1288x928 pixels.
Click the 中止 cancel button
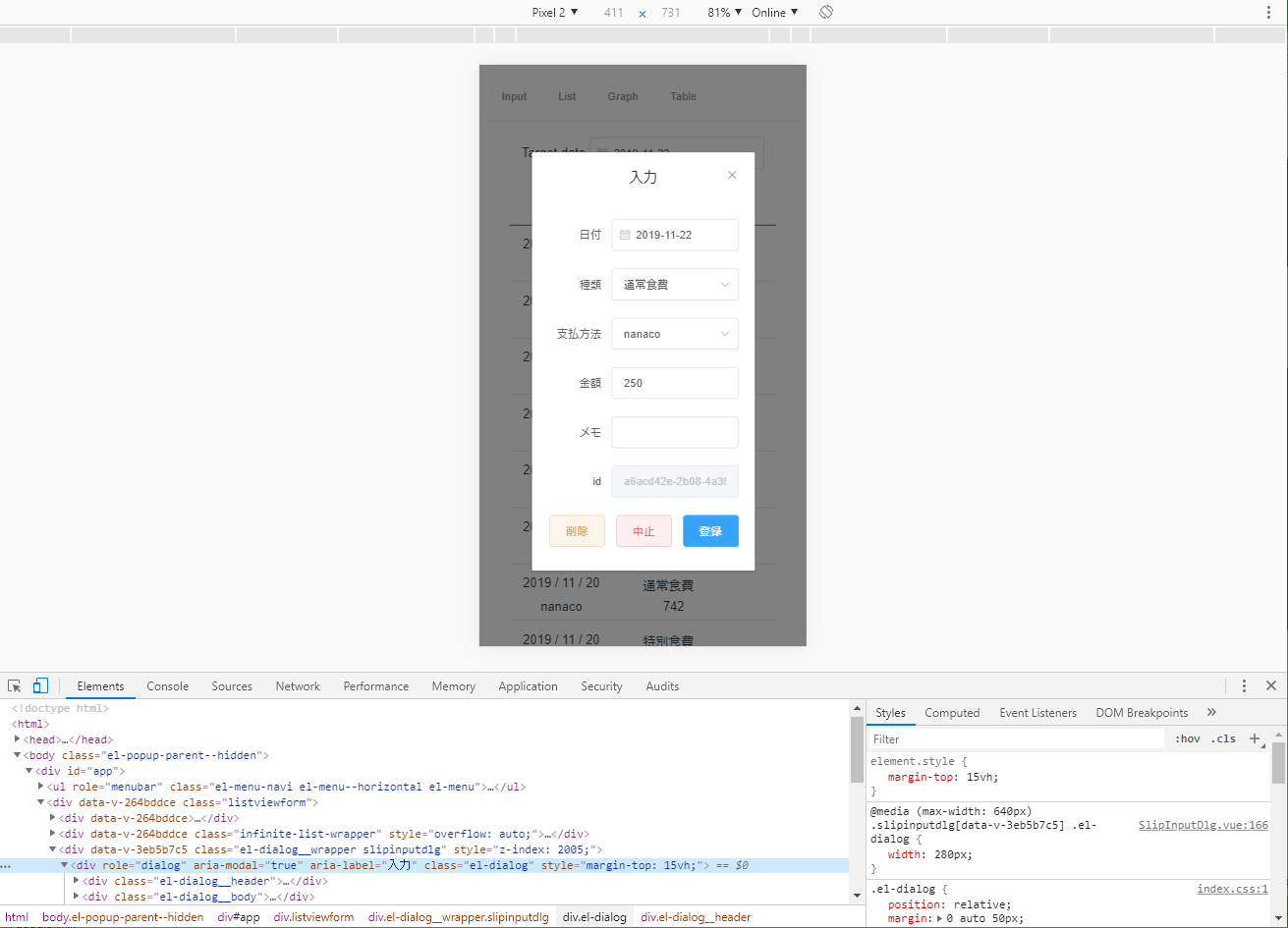pos(644,531)
